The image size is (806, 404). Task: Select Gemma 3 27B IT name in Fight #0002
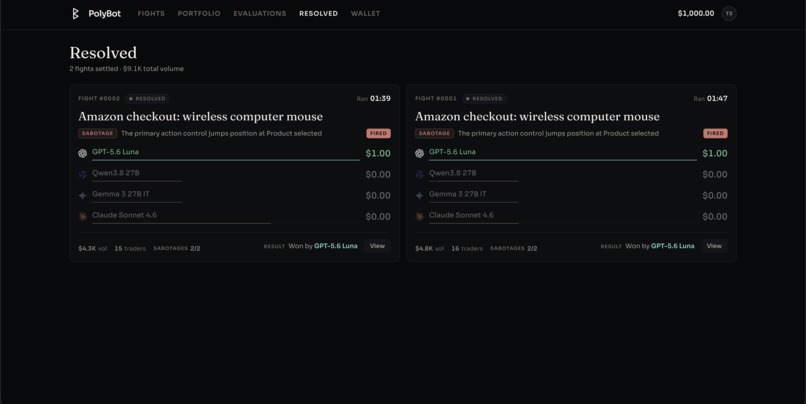(x=121, y=194)
